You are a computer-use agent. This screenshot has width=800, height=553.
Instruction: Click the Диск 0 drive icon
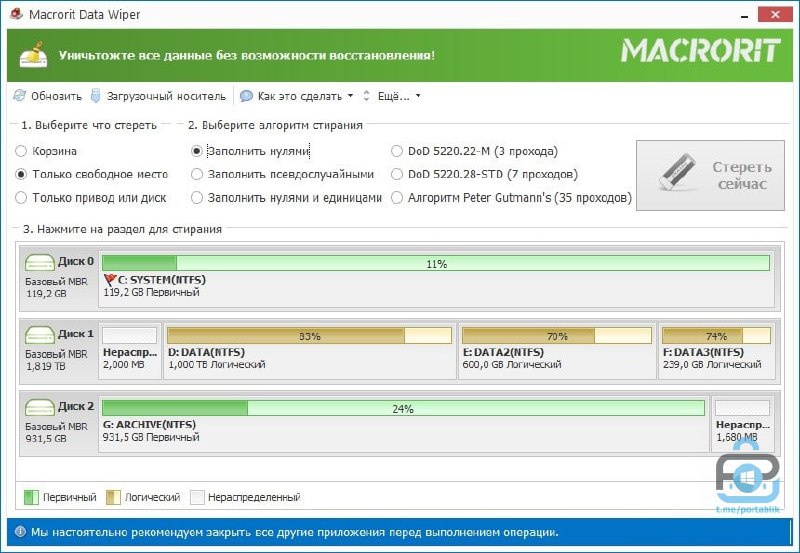[40, 262]
